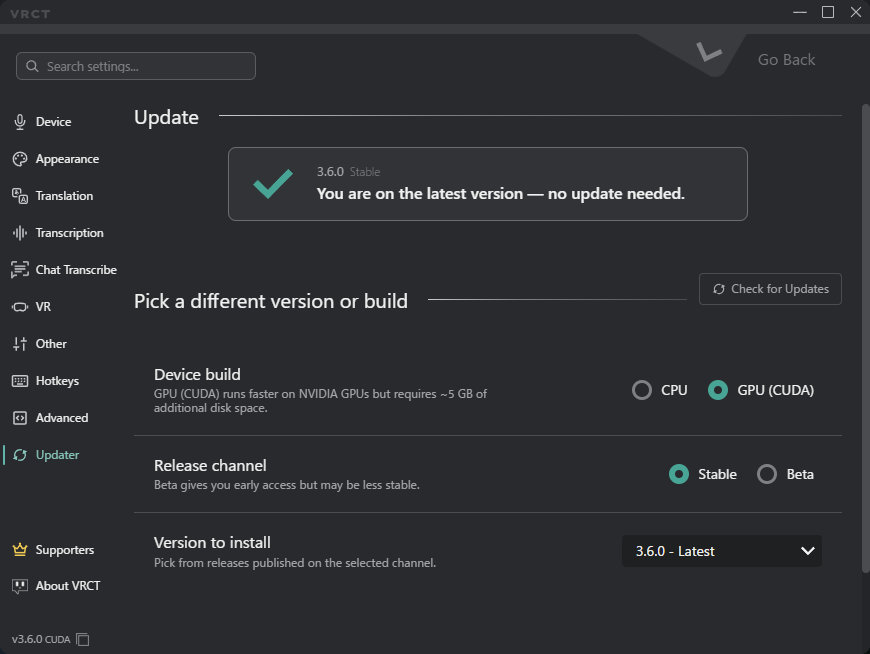Click the 'no update needed' status message
The image size is (870, 654).
(x=500, y=194)
